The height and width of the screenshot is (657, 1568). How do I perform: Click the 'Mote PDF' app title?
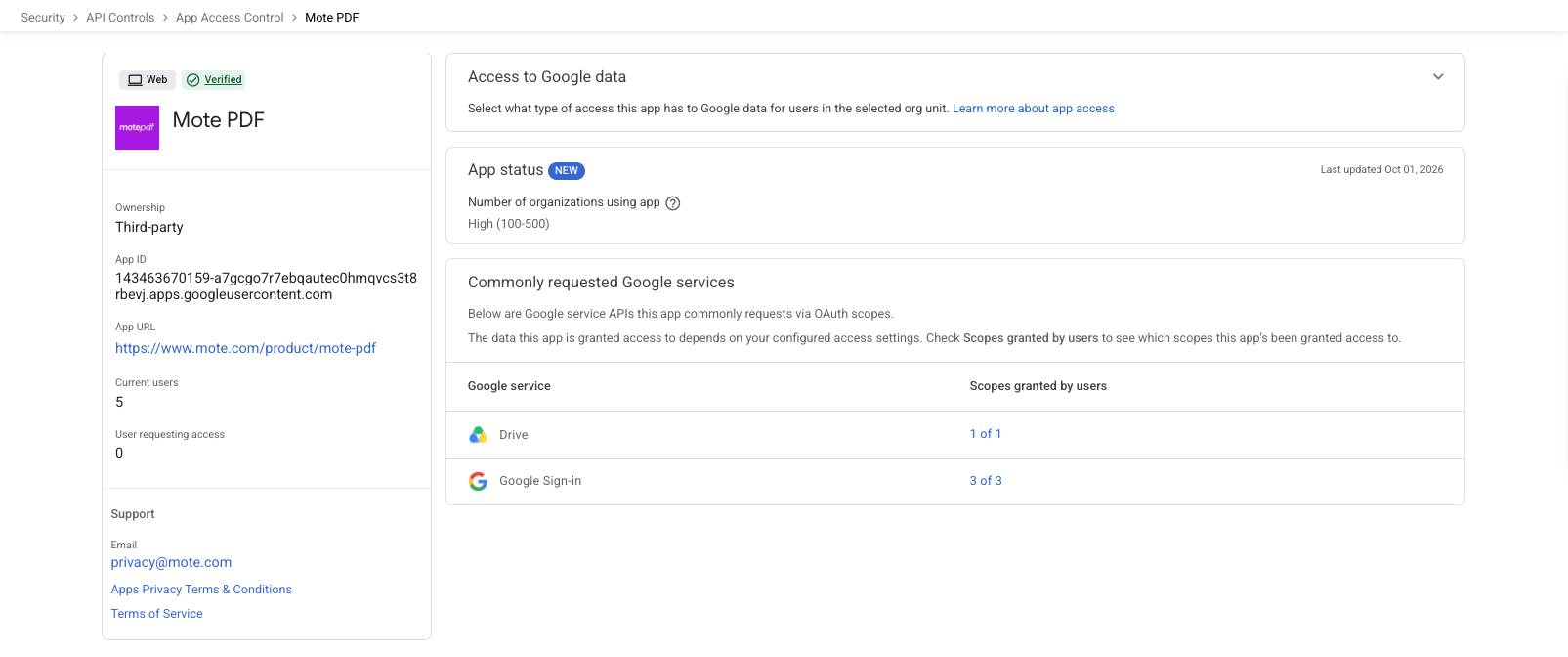point(219,120)
